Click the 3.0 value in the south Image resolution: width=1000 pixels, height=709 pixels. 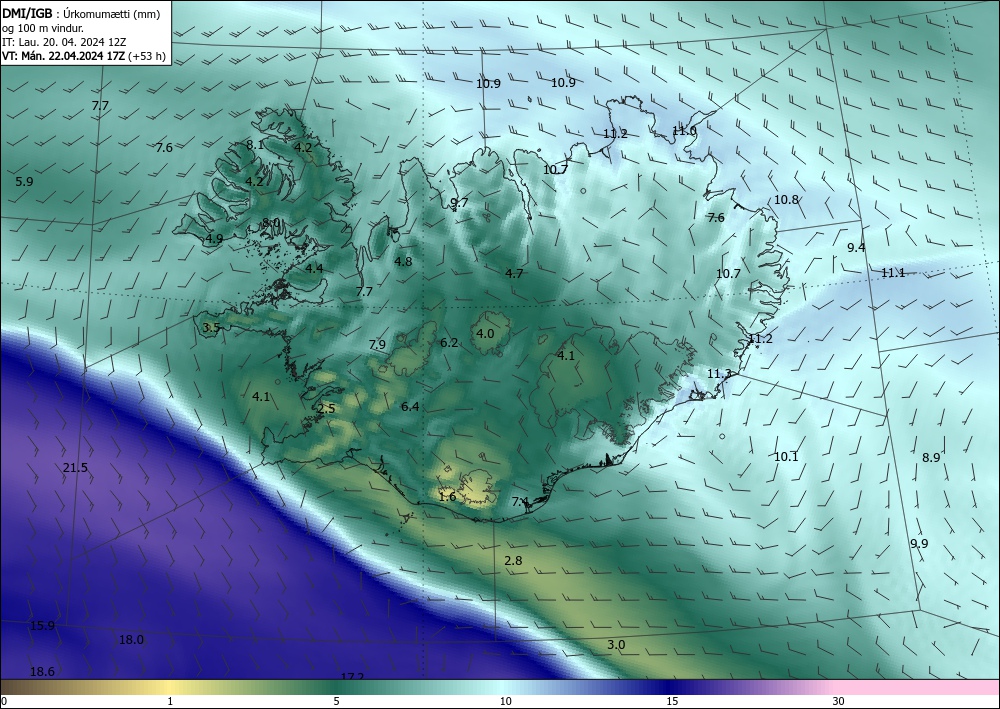pos(615,645)
